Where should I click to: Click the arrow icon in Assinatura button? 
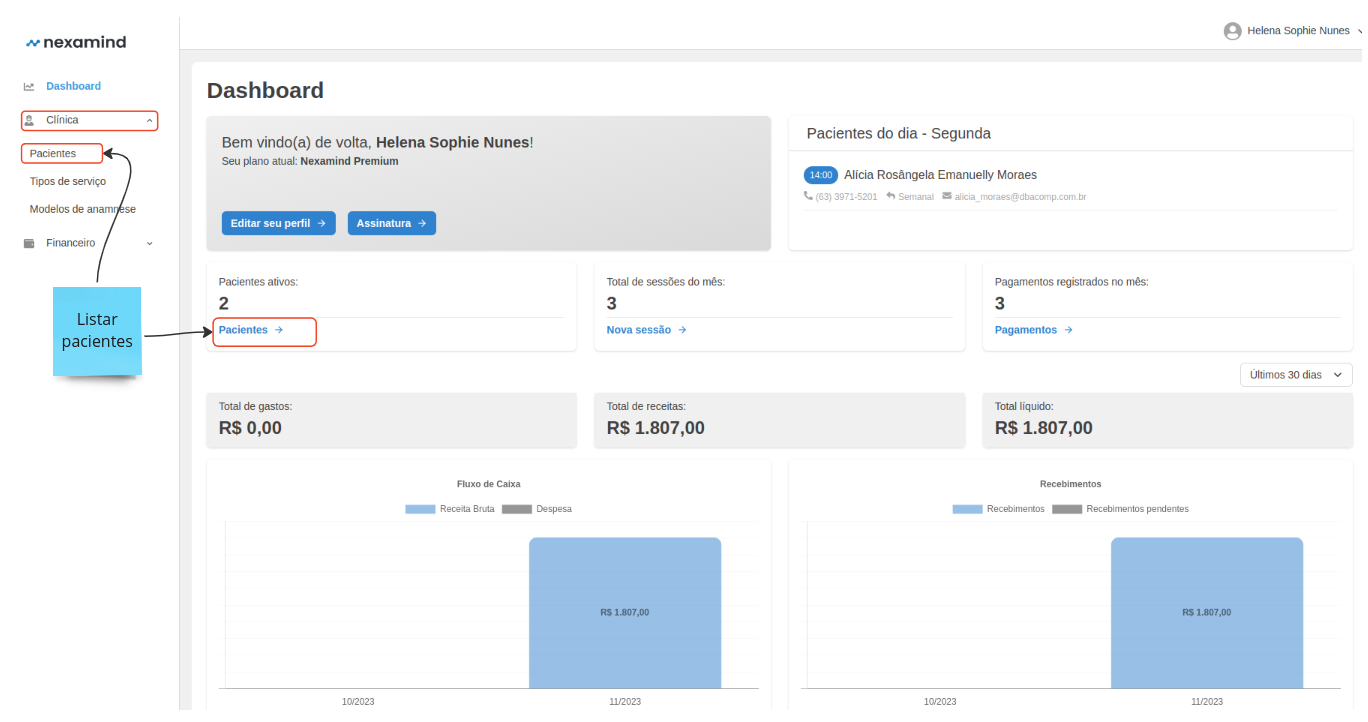422,223
